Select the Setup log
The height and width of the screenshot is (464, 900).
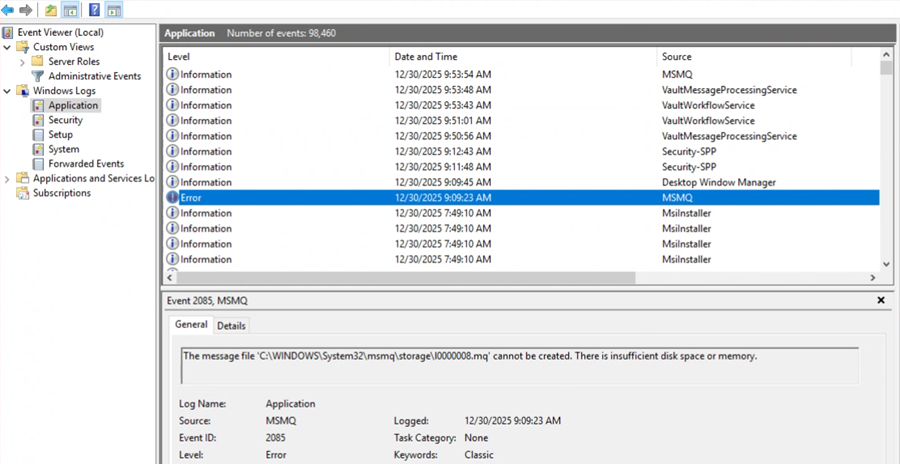[x=60, y=134]
